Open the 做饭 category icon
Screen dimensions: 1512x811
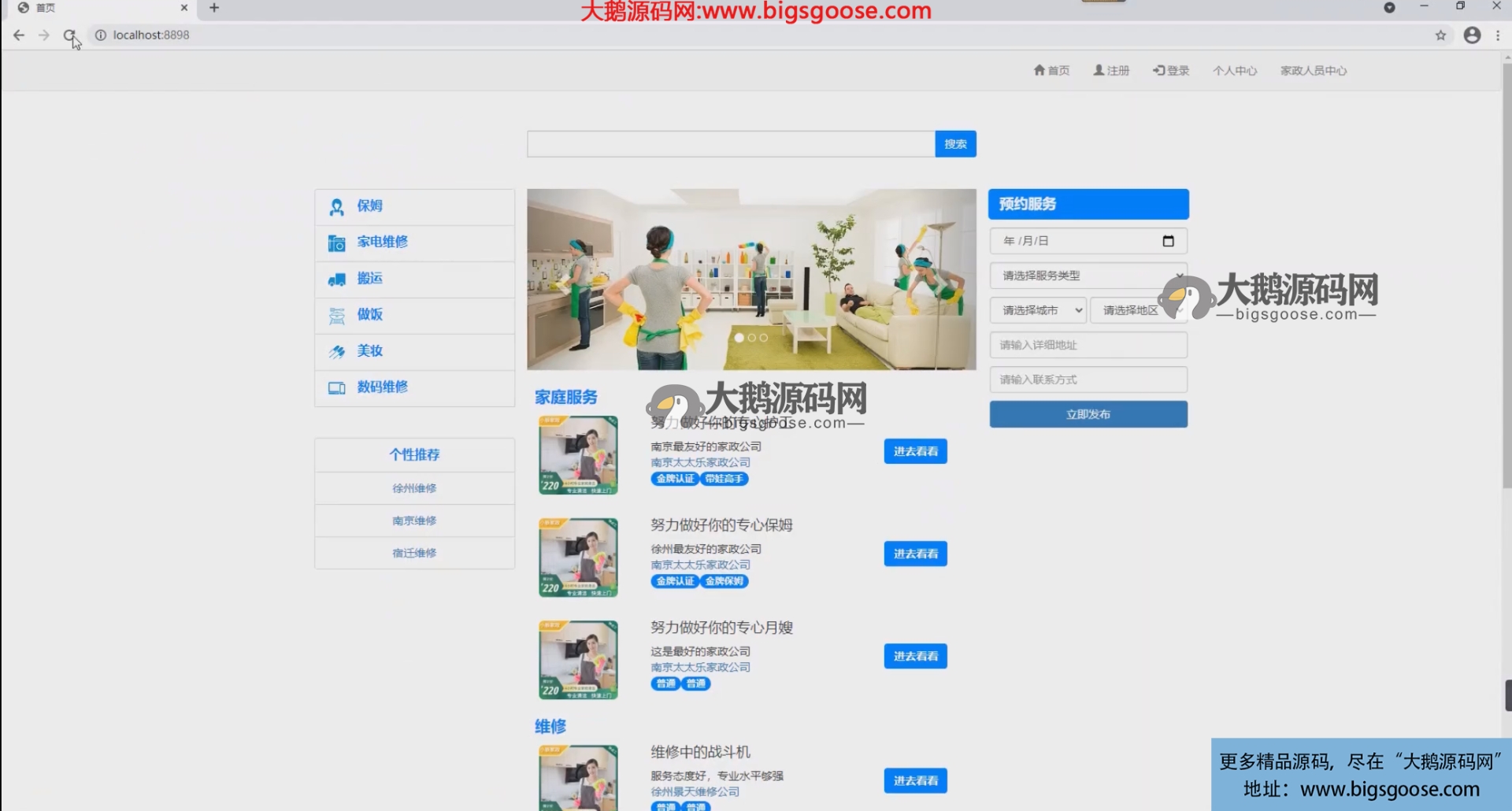pos(337,316)
